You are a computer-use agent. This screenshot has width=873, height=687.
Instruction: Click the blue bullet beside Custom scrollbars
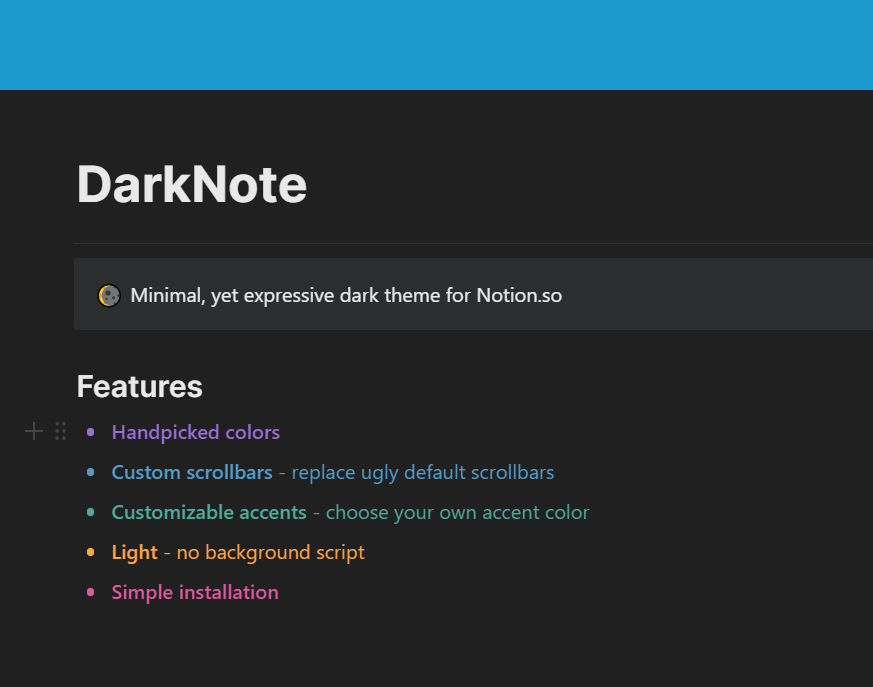coord(91,472)
